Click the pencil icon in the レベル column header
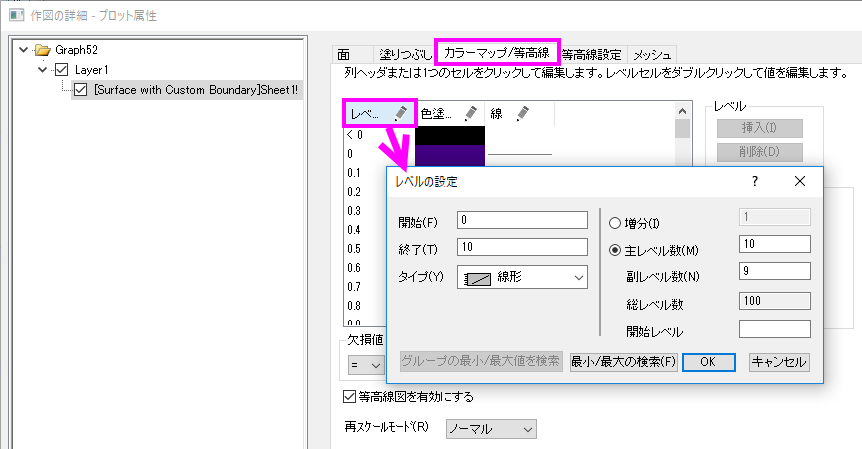The height and width of the screenshot is (449, 862). click(x=400, y=114)
